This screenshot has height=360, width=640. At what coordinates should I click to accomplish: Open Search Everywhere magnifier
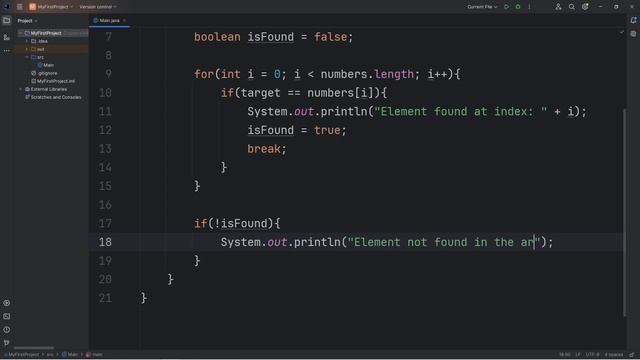[571, 7]
